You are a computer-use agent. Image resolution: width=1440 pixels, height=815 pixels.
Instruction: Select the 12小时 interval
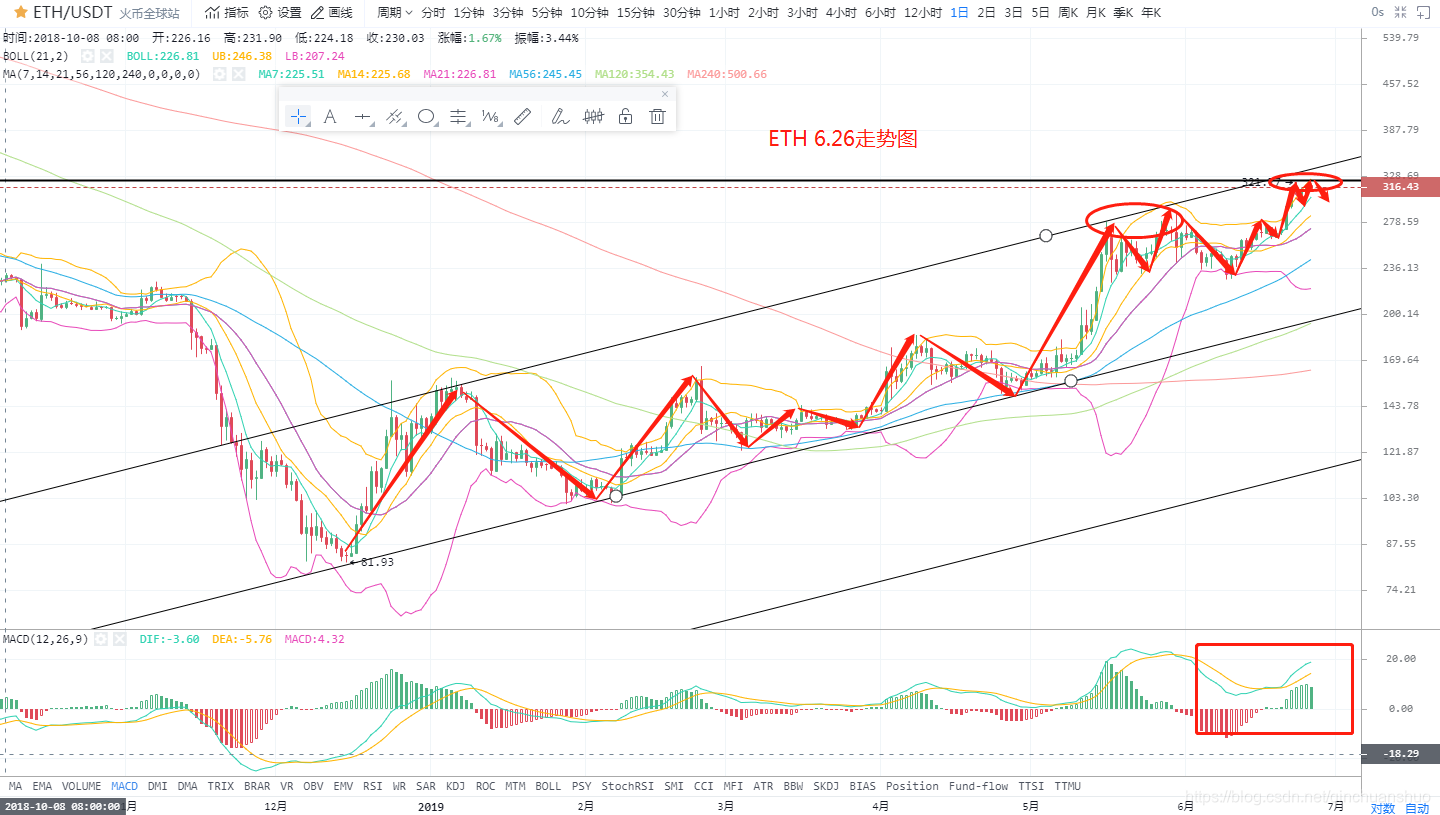[x=923, y=13]
